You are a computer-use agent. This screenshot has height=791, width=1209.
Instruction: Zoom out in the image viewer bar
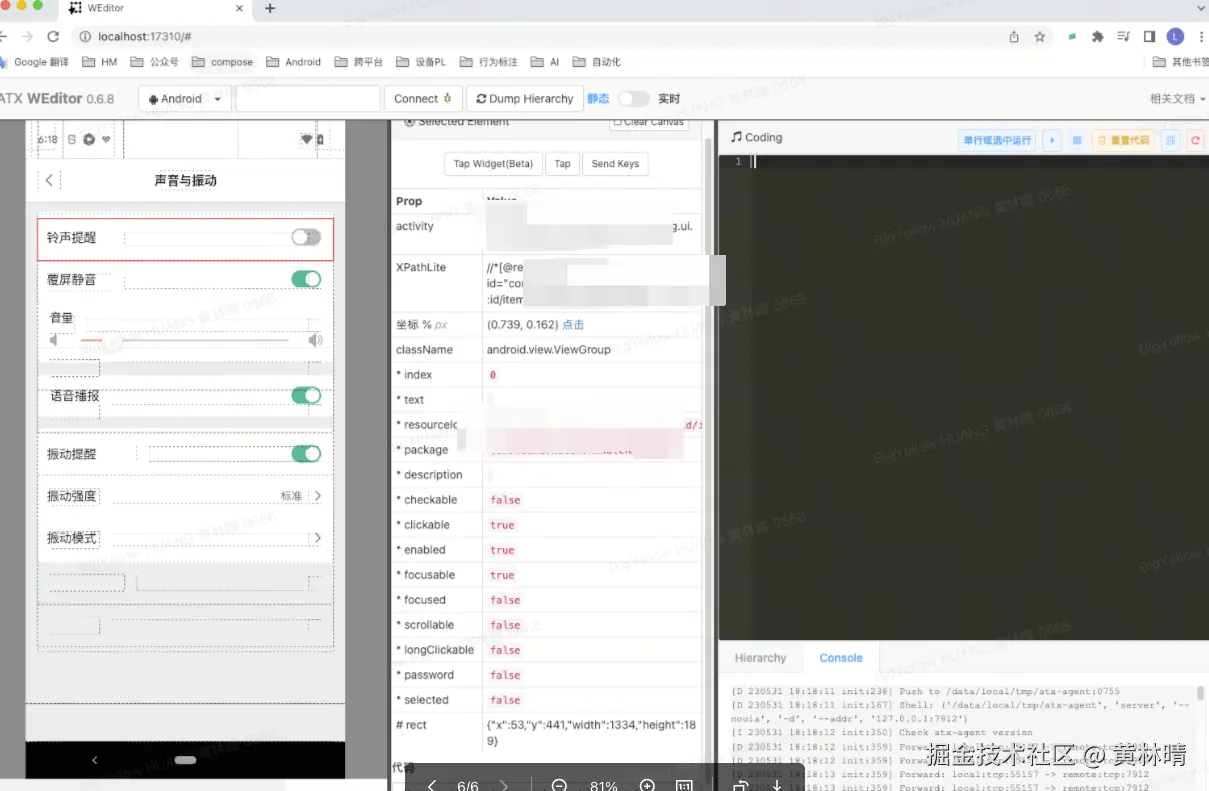pyautogui.click(x=559, y=786)
